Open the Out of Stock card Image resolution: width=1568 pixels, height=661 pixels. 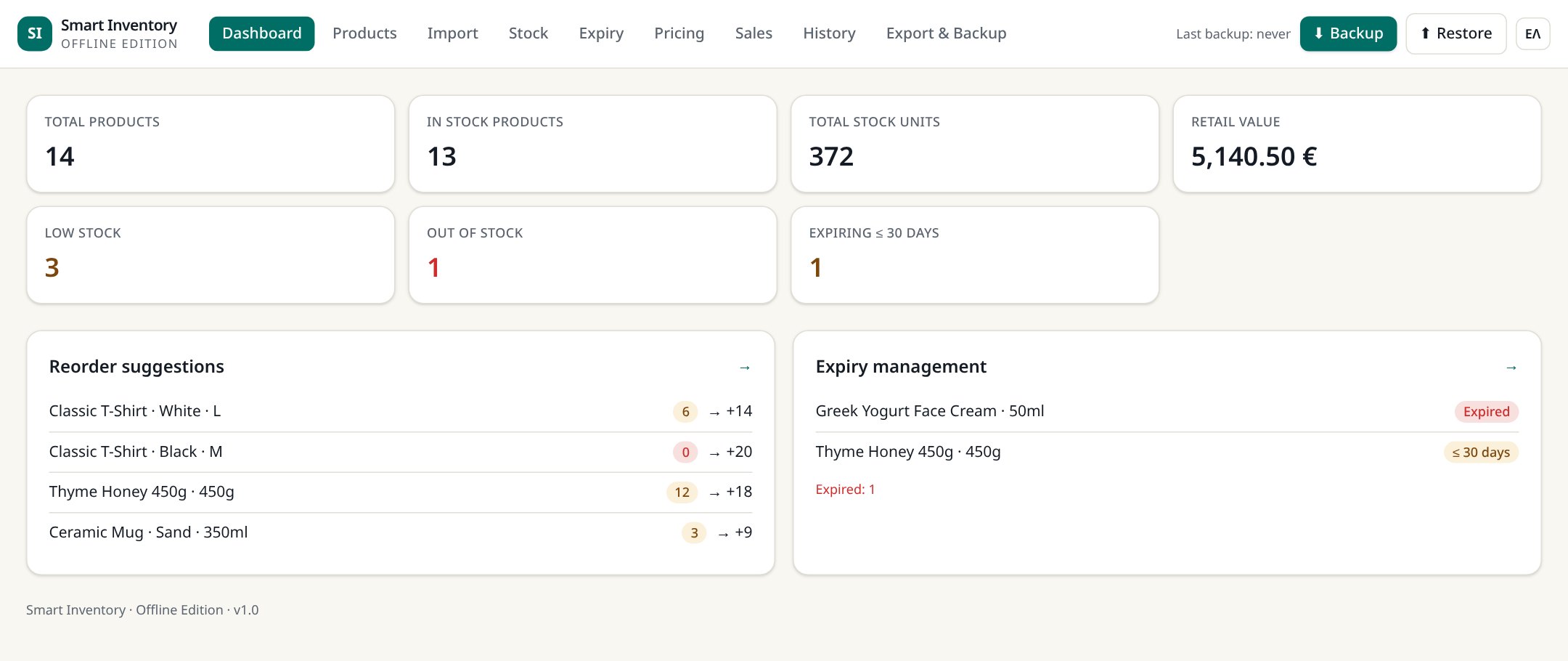[592, 255]
